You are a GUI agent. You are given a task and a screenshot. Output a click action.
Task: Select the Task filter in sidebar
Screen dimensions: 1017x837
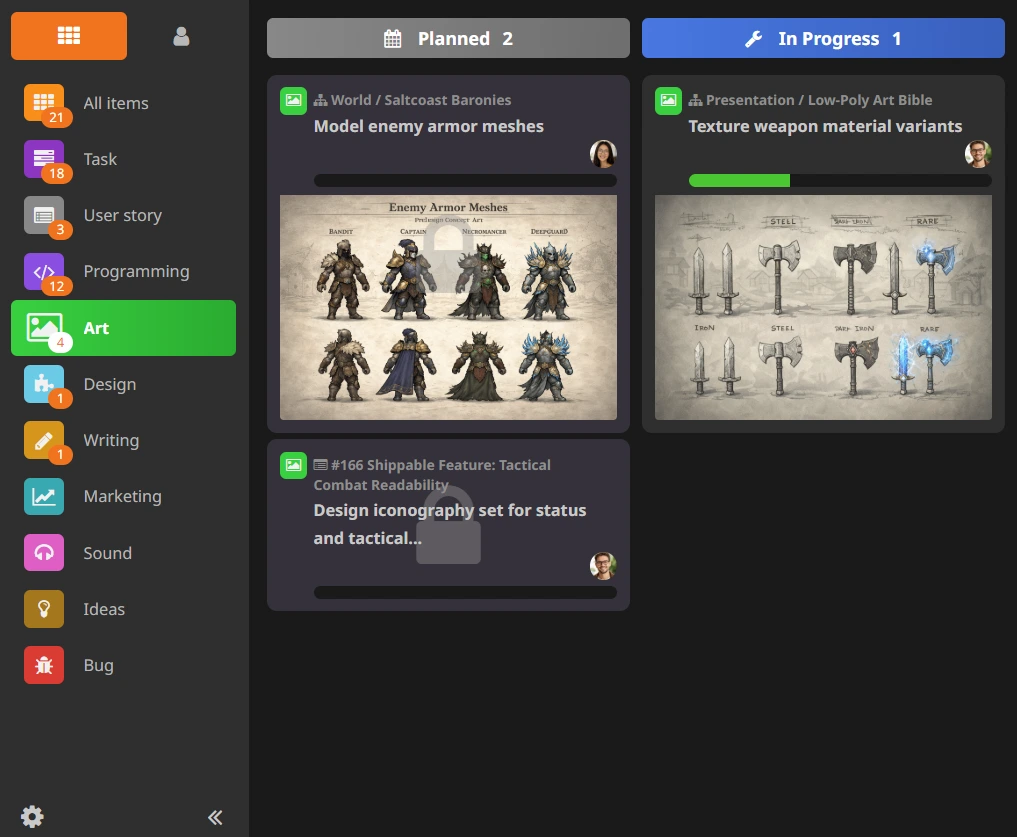pos(100,159)
